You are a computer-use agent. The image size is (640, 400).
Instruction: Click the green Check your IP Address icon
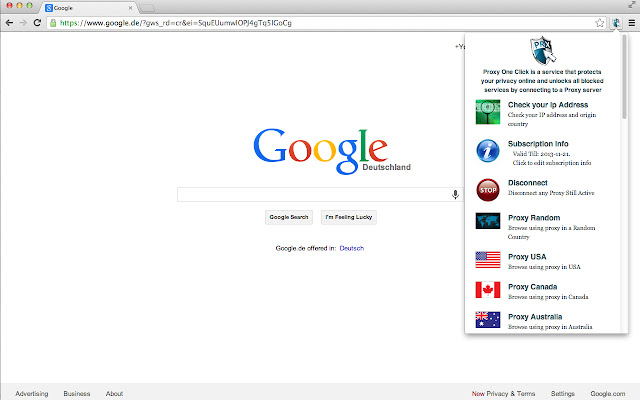coord(488,112)
